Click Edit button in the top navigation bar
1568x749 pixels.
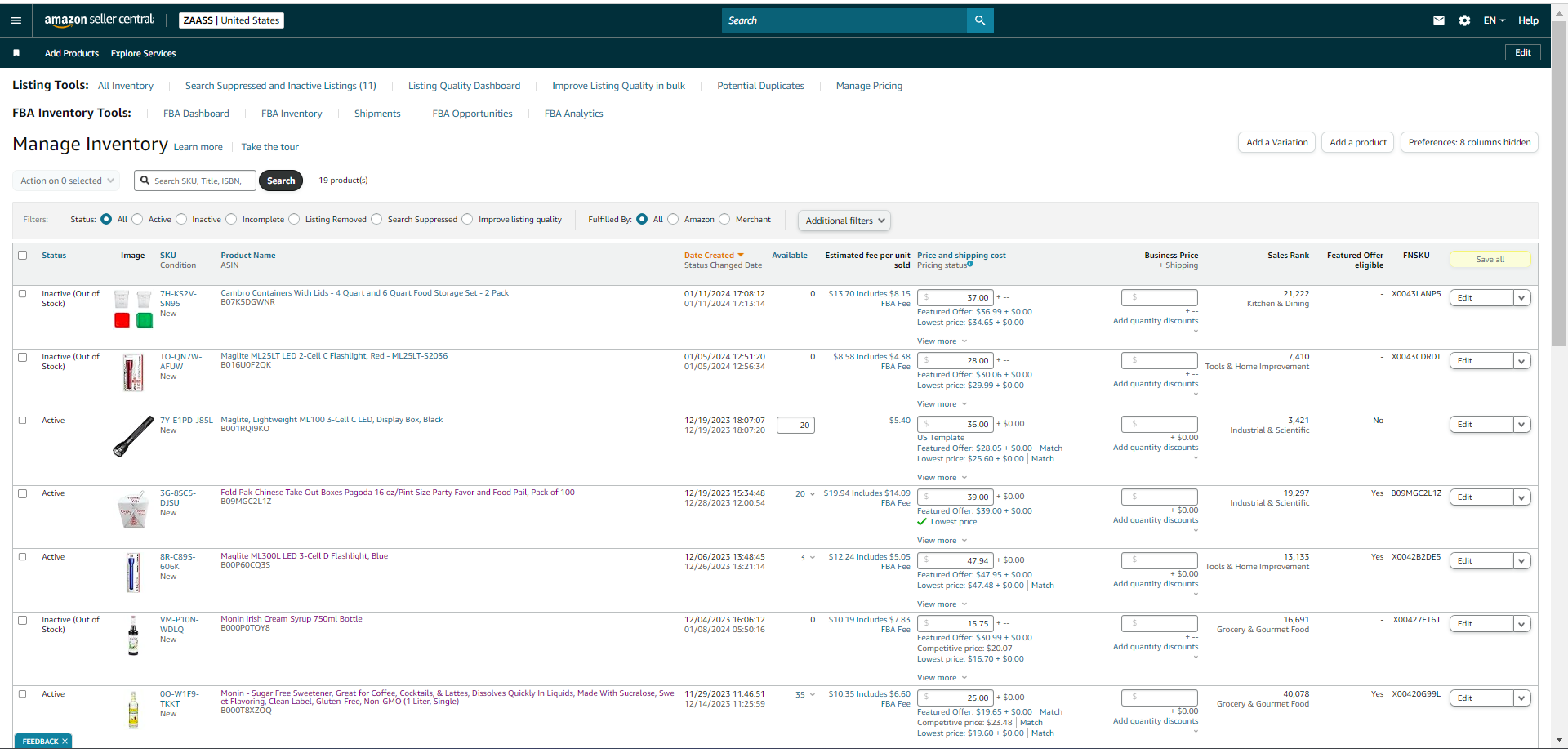(1523, 52)
